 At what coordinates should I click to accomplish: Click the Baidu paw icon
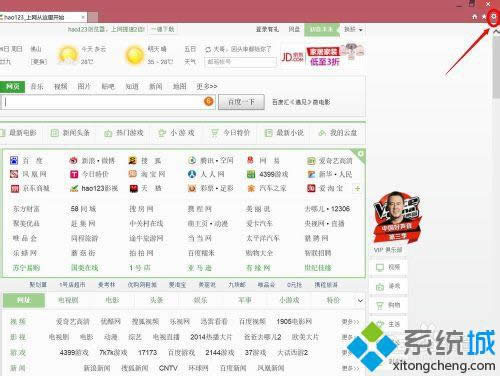point(14,160)
